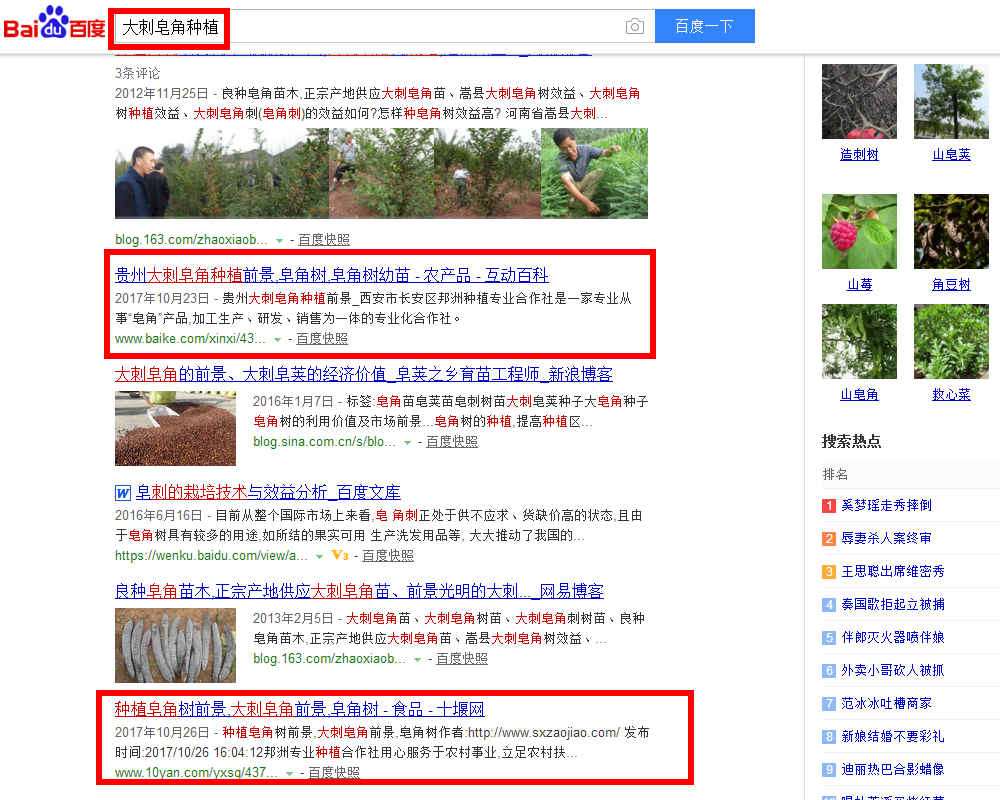
Task: Expand the arrow beside the wenku.baidu.com URL
Action: pyautogui.click(x=320, y=557)
